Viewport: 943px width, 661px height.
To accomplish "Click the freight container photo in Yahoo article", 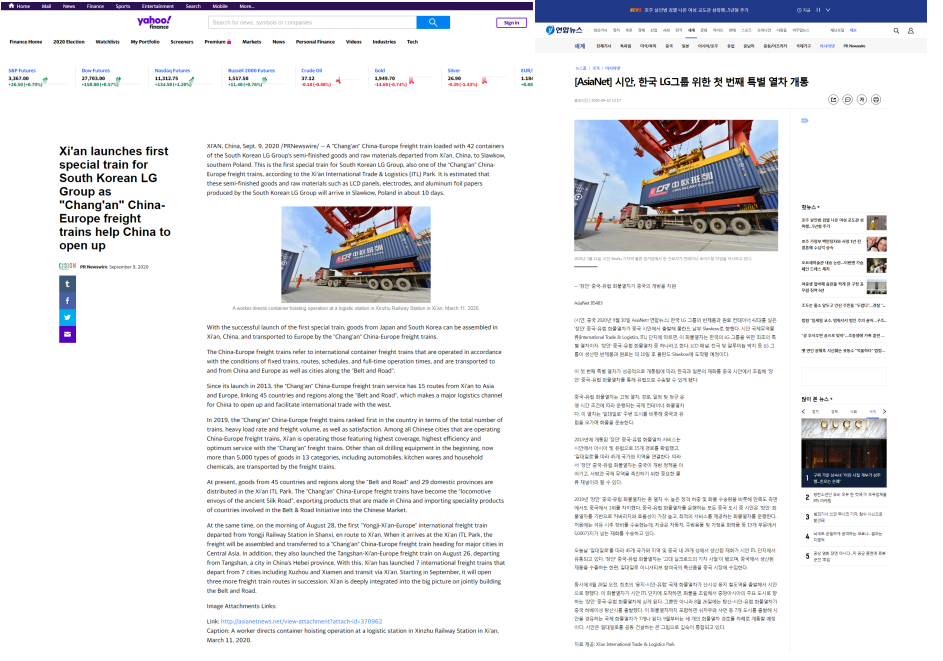I will pos(356,254).
